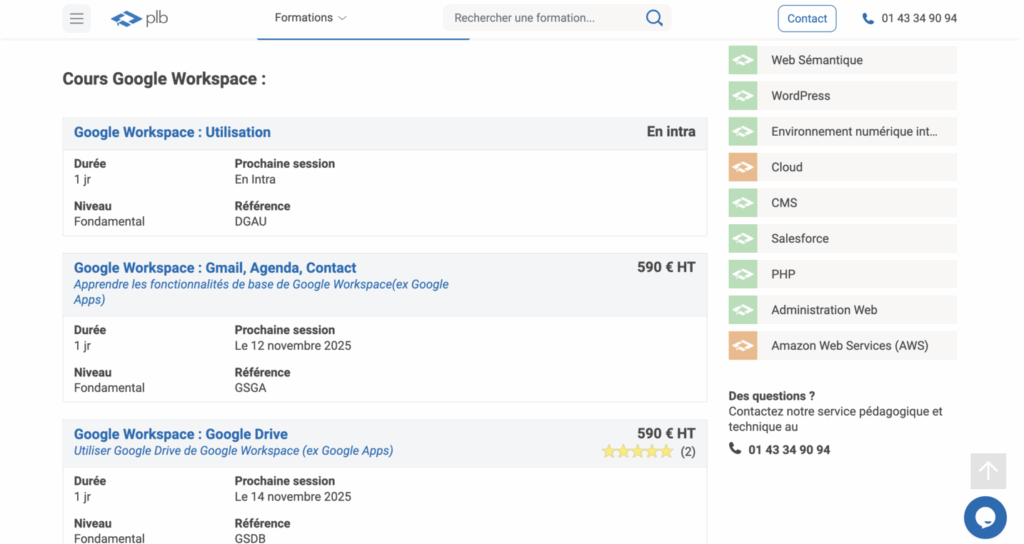The width and height of the screenshot is (1024, 544).
Task: Click the Google Drive star rating
Action: [637, 451]
